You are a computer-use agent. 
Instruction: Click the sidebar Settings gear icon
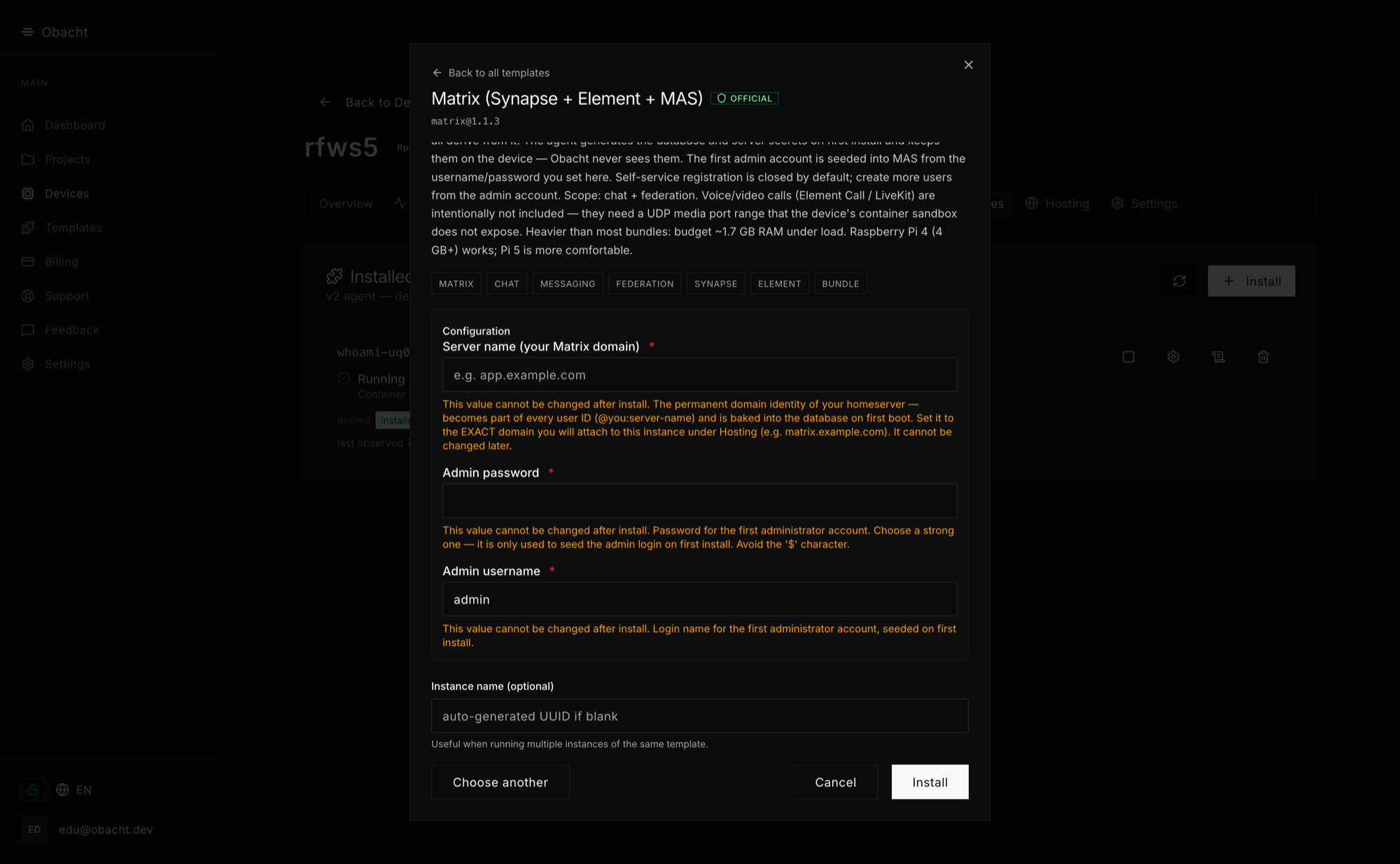[x=28, y=364]
